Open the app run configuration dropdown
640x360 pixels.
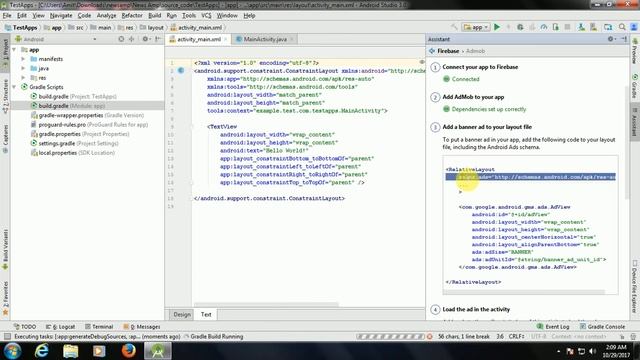(476, 27)
